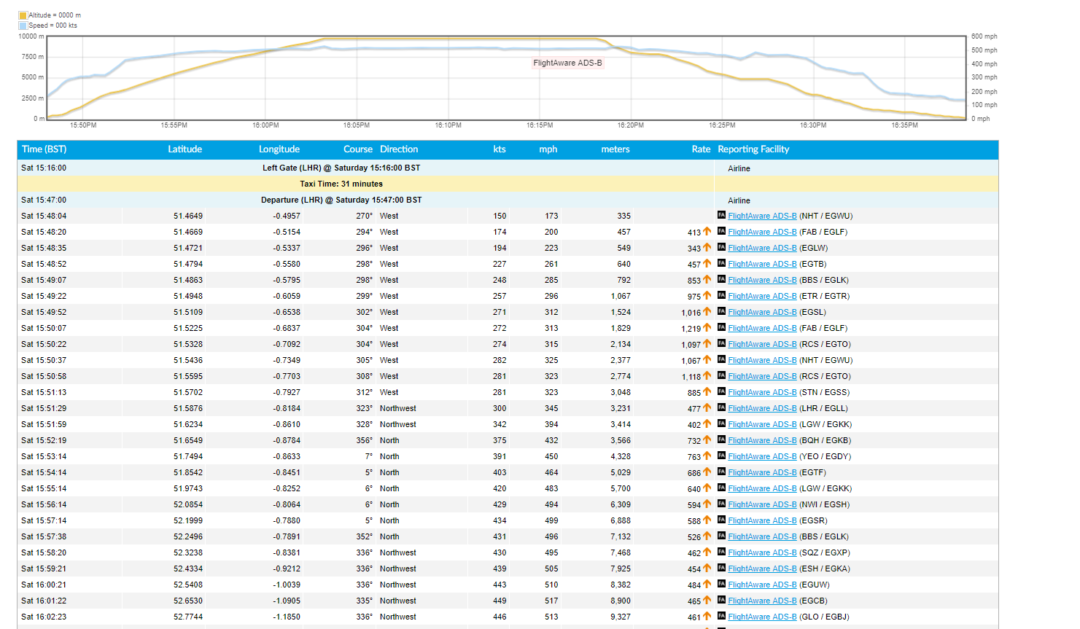Click the FlightAware ADS-B label on the chart
This screenshot has height=629, width=1080.
[568, 62]
